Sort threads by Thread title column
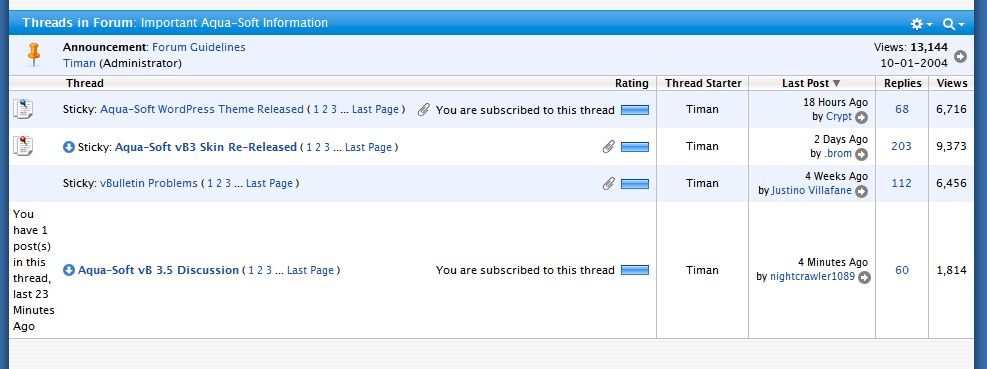 click(x=84, y=83)
